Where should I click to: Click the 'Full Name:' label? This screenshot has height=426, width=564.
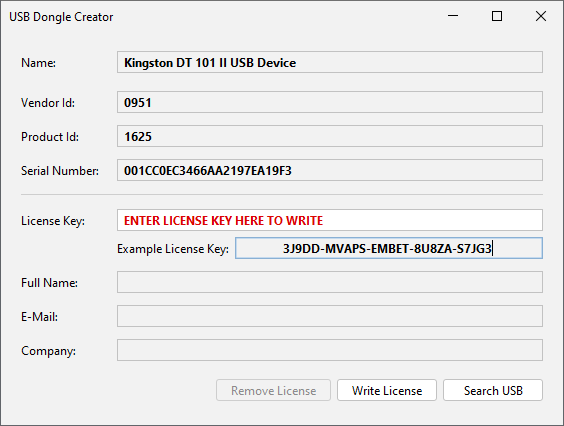click(x=49, y=283)
